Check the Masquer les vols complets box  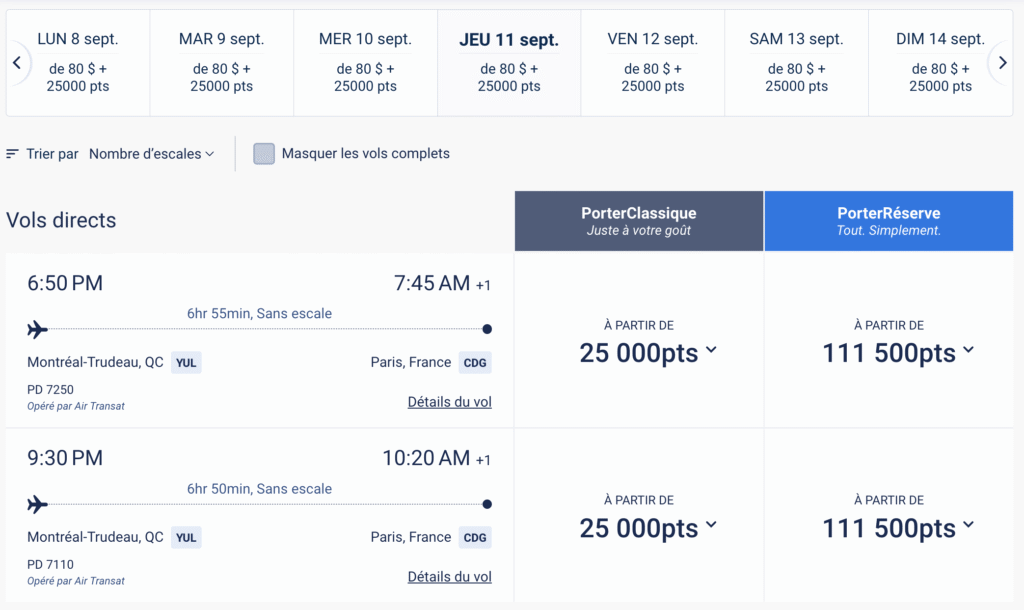pyautogui.click(x=264, y=154)
